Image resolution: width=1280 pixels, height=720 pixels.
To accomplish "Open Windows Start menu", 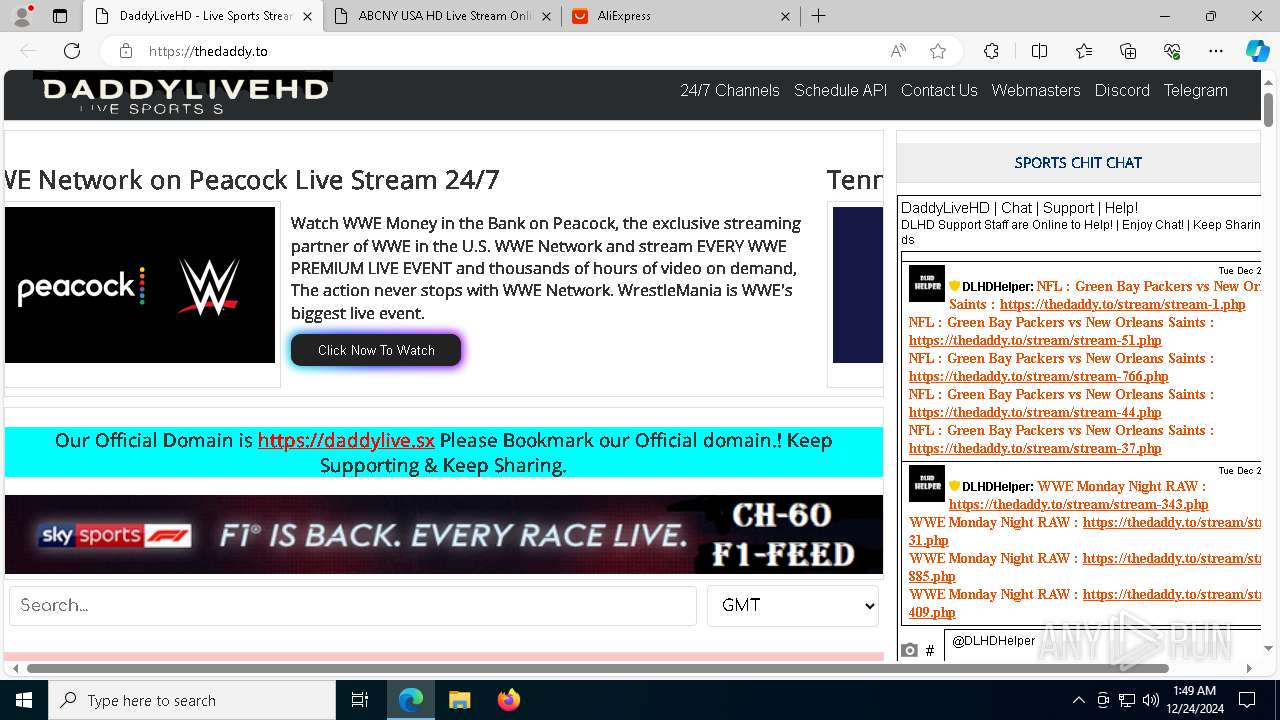I will click(x=24, y=700).
